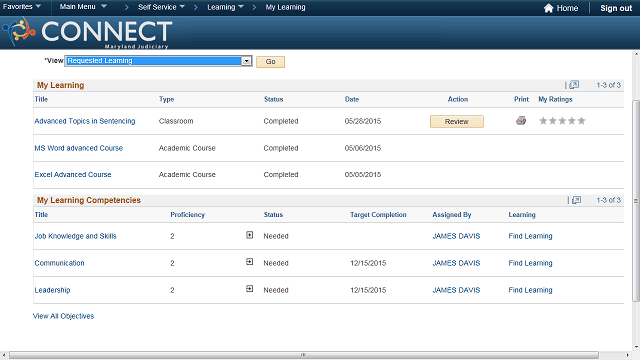Click the details icon in Job Knowledge and Skills row
Image resolution: width=640 pixels, height=360 pixels.
pyautogui.click(x=249, y=235)
